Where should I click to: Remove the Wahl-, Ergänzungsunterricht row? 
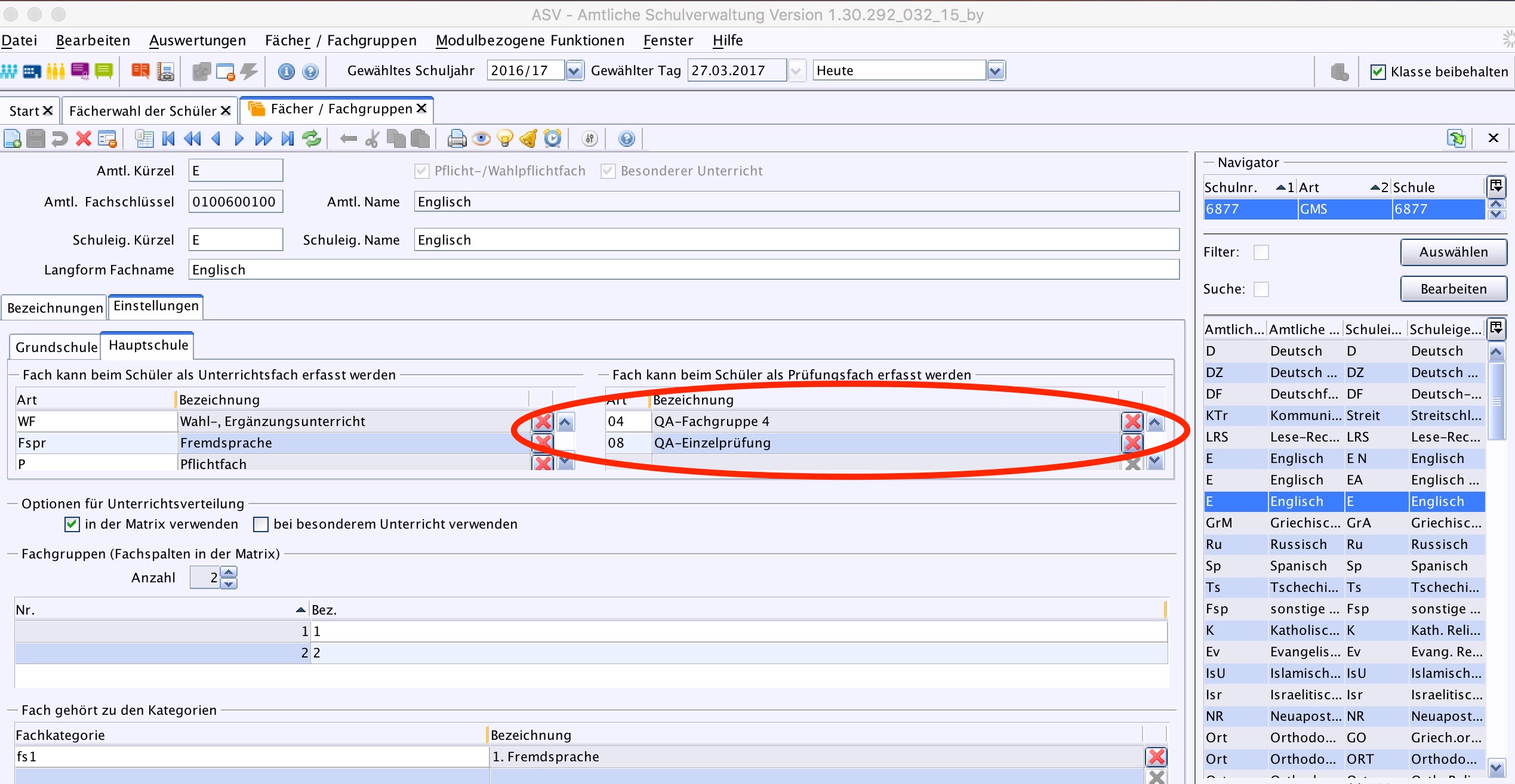(542, 422)
